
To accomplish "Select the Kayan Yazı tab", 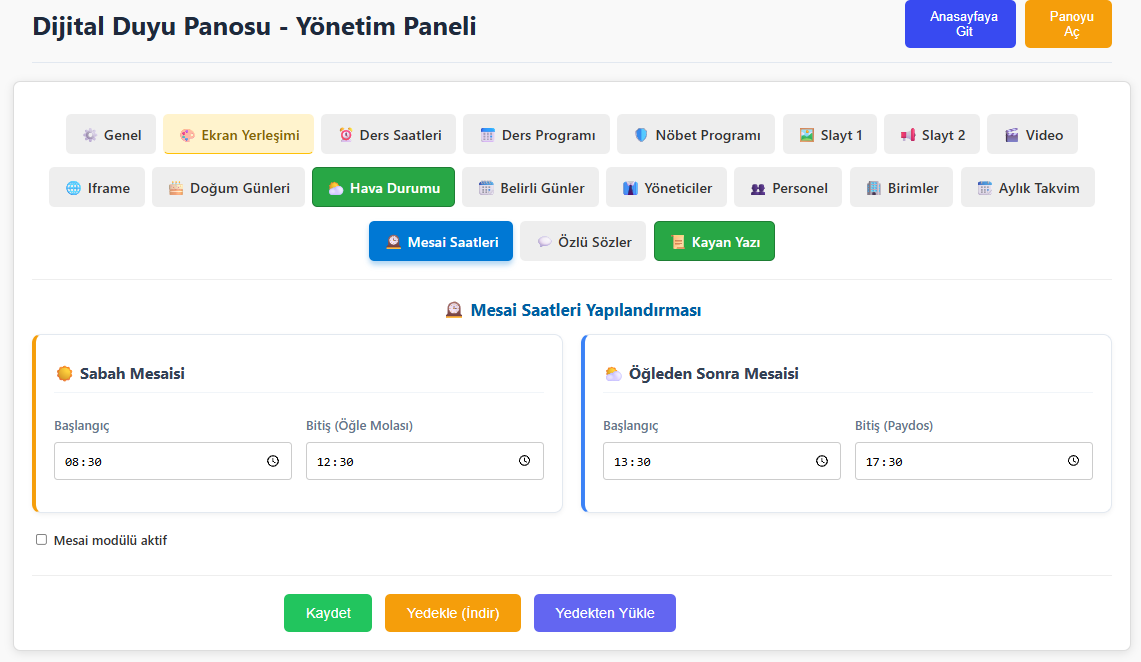I will (x=714, y=241).
